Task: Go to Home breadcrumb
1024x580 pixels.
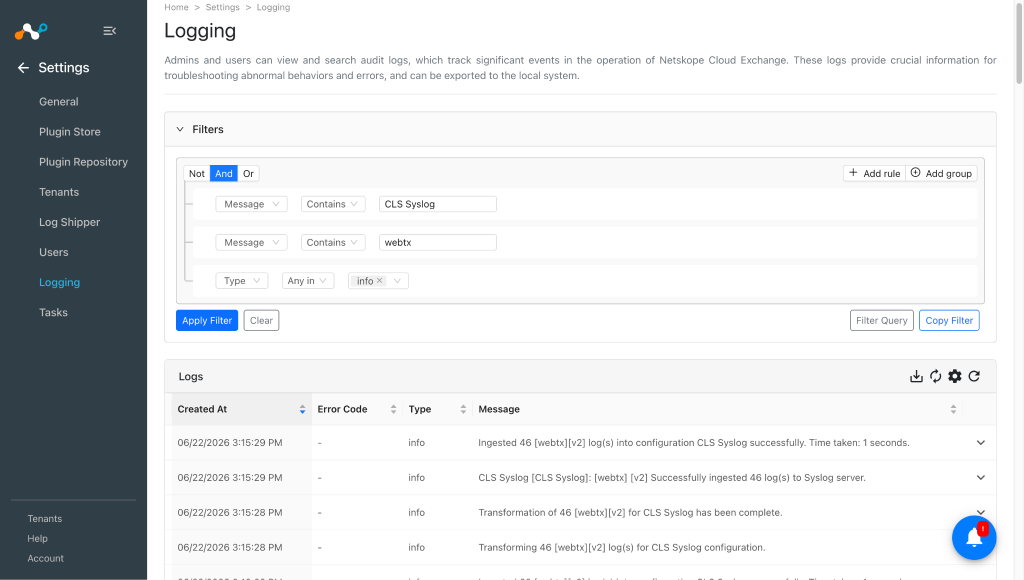Action: [x=176, y=7]
